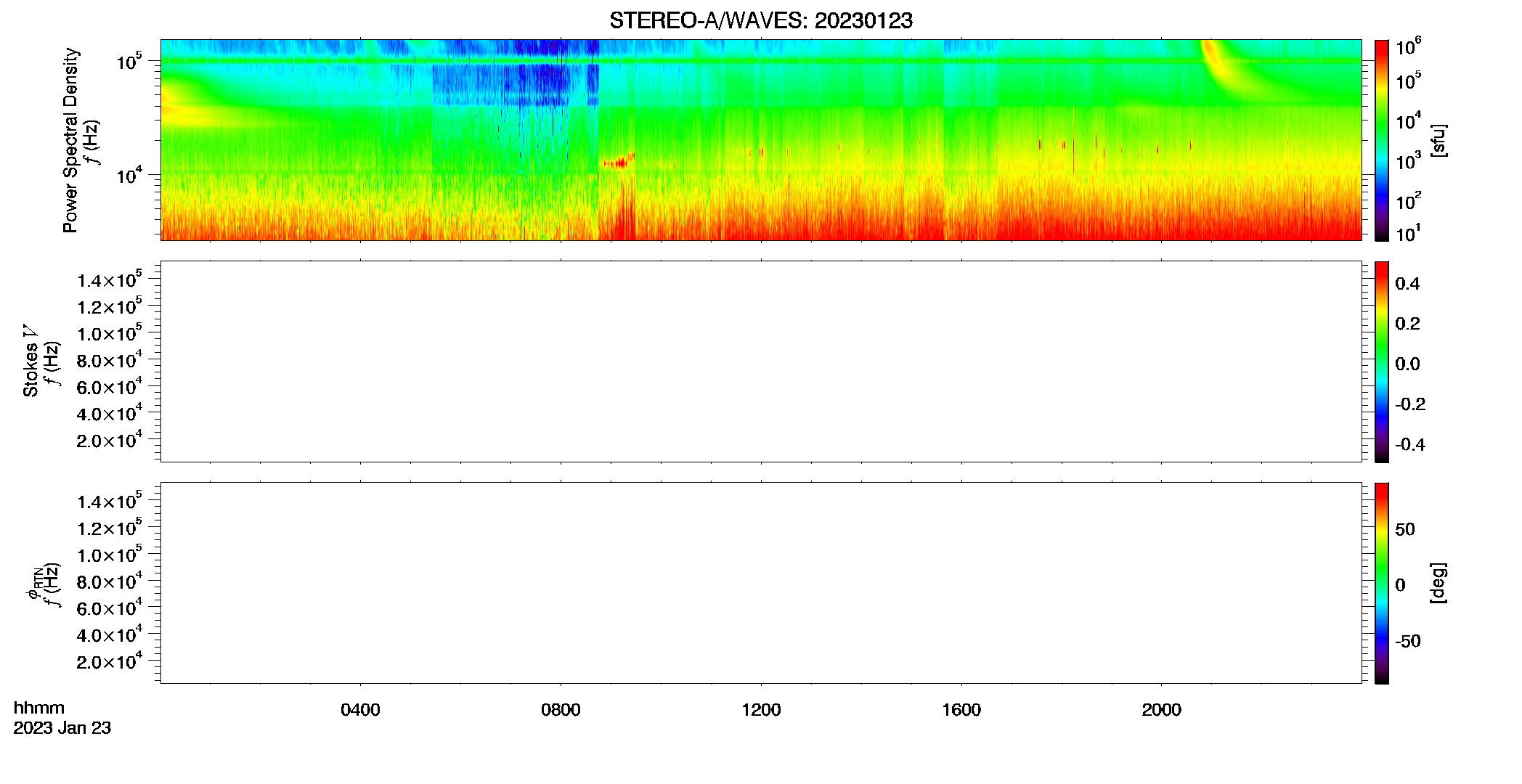
Task: Click the 2000 time tick label
Action: 1161,710
